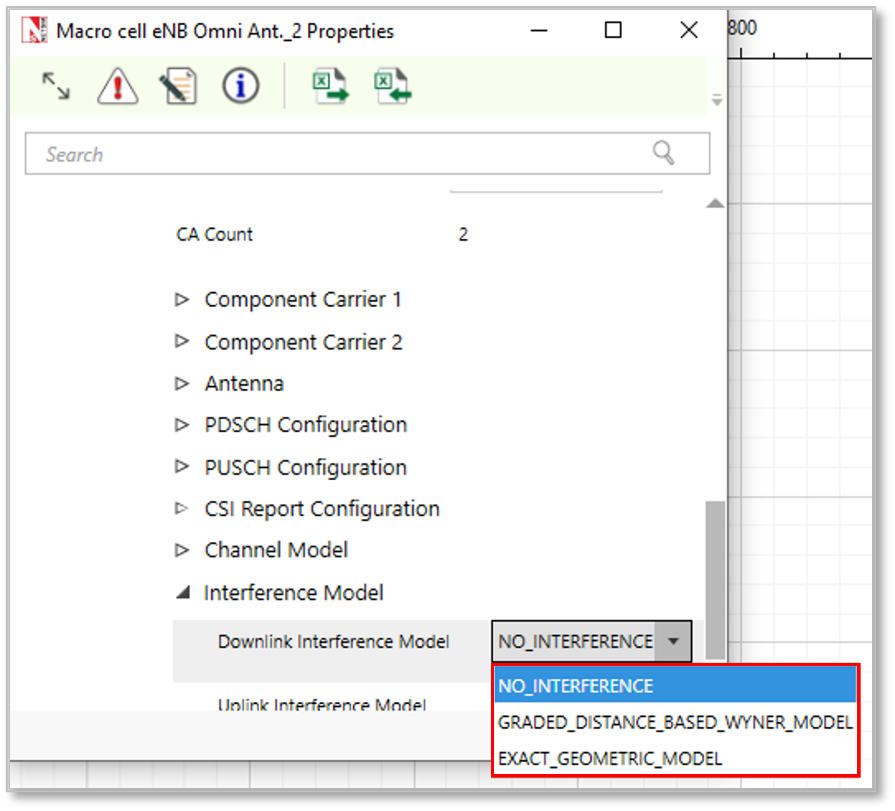Expand the PDSCH Configuration section
The width and height of the screenshot is (895, 811).
182,425
